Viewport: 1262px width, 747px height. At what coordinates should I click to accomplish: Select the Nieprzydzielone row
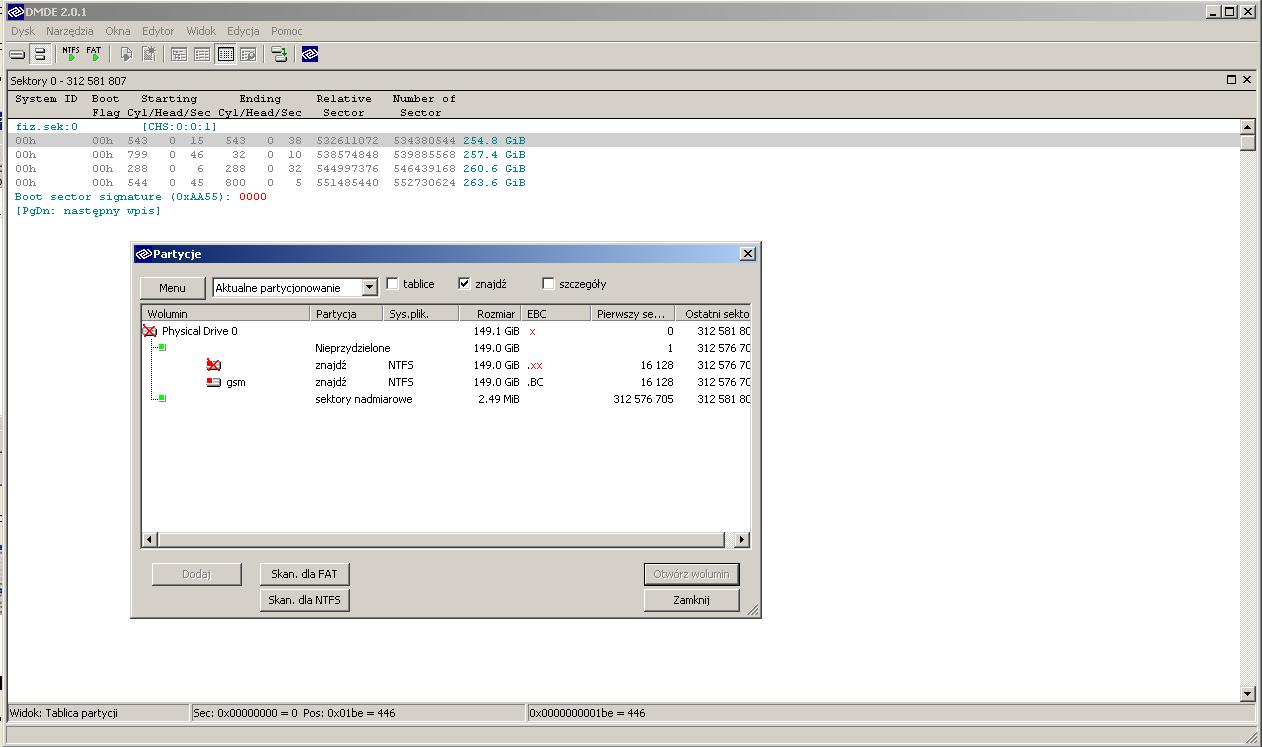click(x=446, y=348)
